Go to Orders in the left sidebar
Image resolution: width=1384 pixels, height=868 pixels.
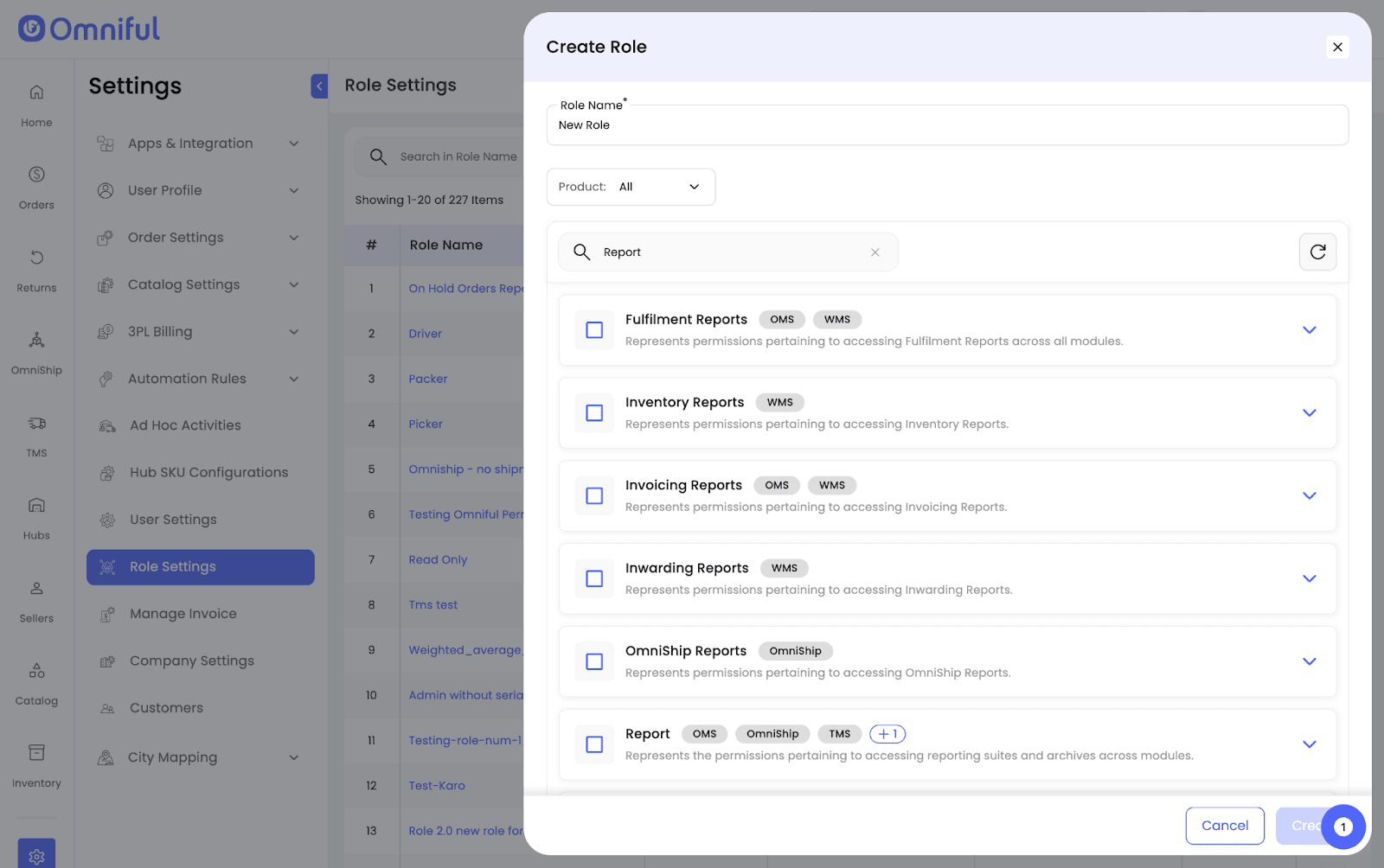coord(36,186)
